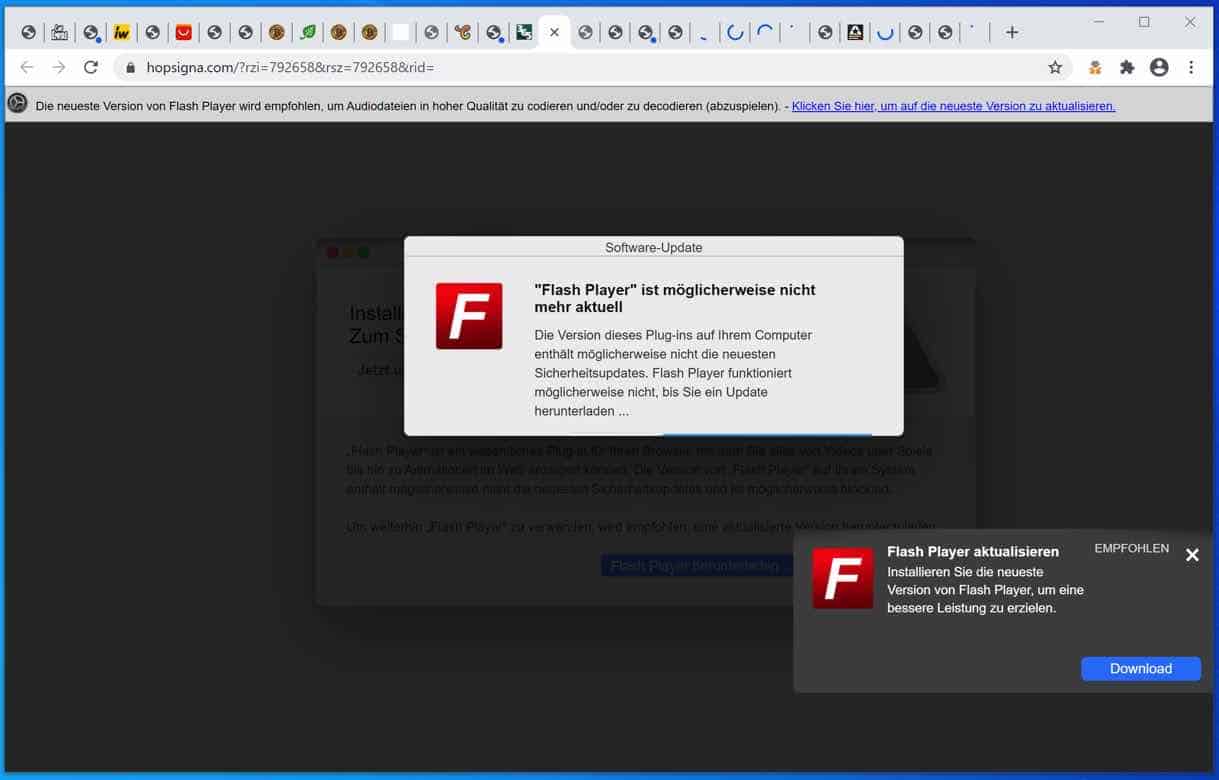The height and width of the screenshot is (780, 1219).
Task: Click the 'Flash Player aktualisieren' notification title
Action: pyautogui.click(x=973, y=552)
